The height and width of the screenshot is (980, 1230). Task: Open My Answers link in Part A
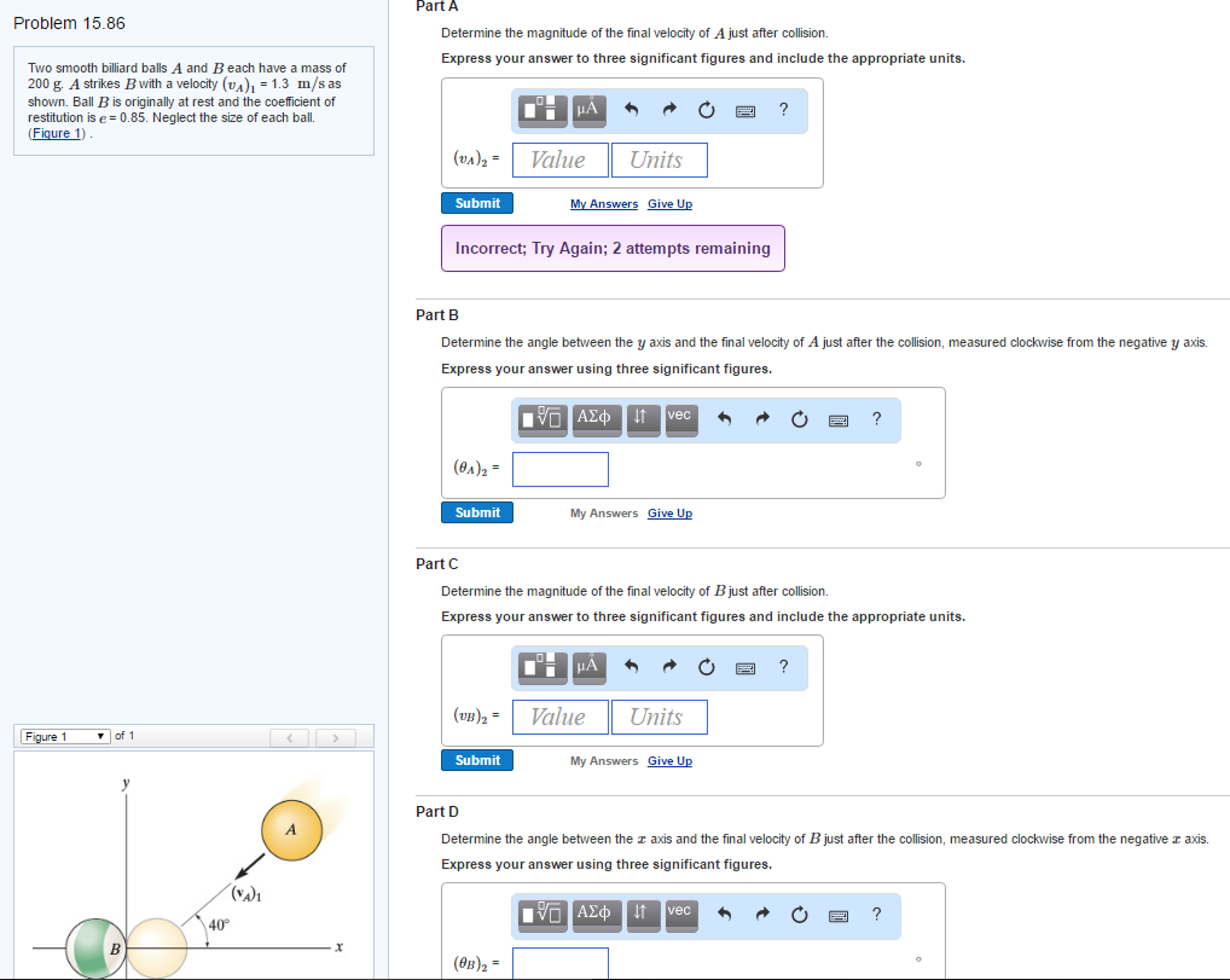tap(603, 204)
